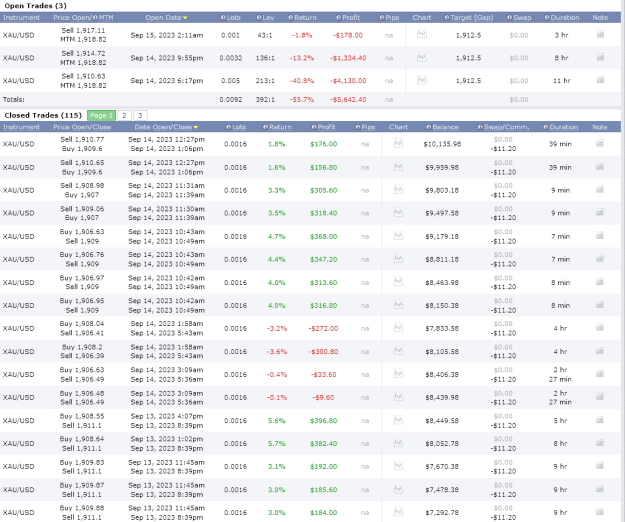
Task: Go to page 3 of closed trades
Action: point(140,116)
